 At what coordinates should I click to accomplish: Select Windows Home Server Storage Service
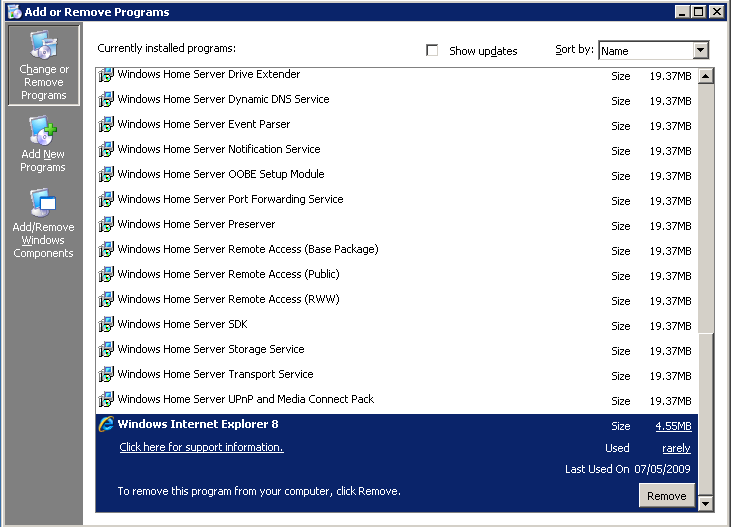coord(397,350)
